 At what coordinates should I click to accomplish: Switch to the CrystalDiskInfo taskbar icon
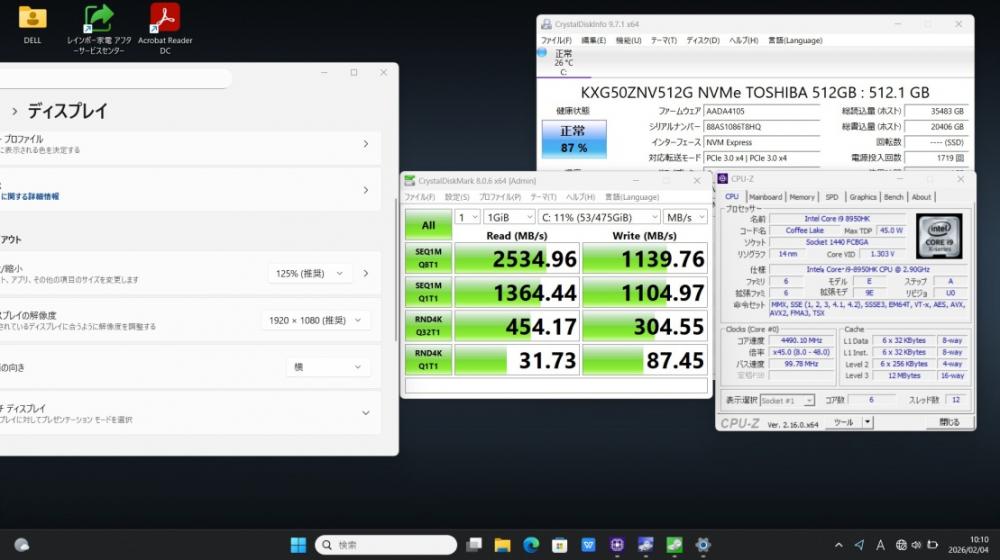click(x=645, y=545)
